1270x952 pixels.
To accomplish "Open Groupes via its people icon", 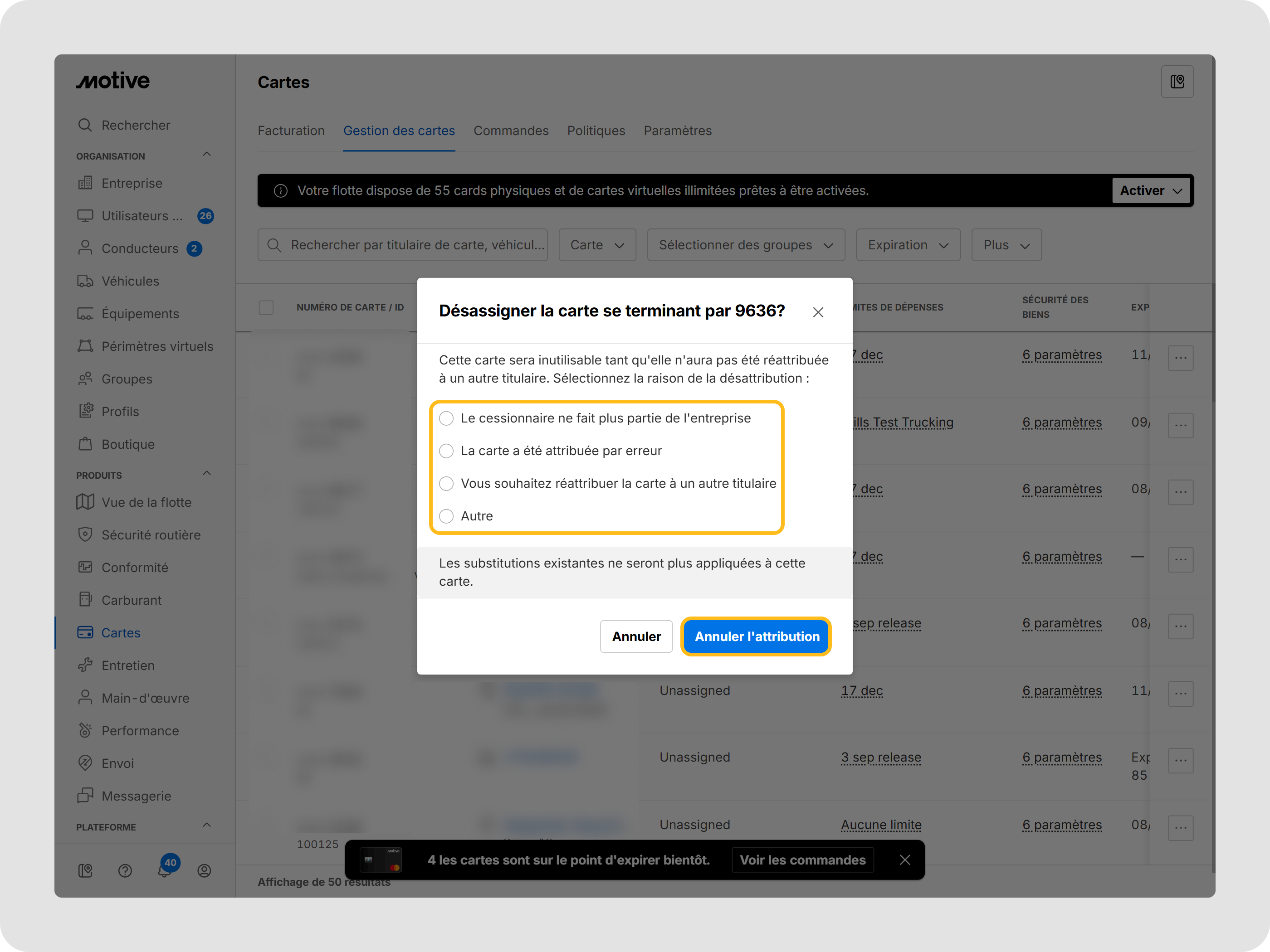I will (85, 379).
